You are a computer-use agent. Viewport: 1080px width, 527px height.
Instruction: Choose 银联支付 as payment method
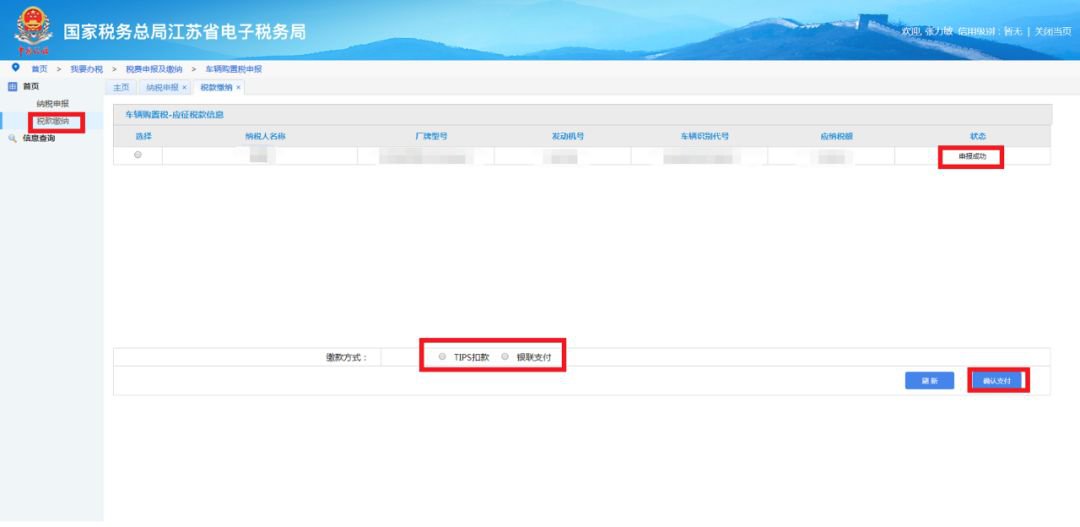(505, 356)
